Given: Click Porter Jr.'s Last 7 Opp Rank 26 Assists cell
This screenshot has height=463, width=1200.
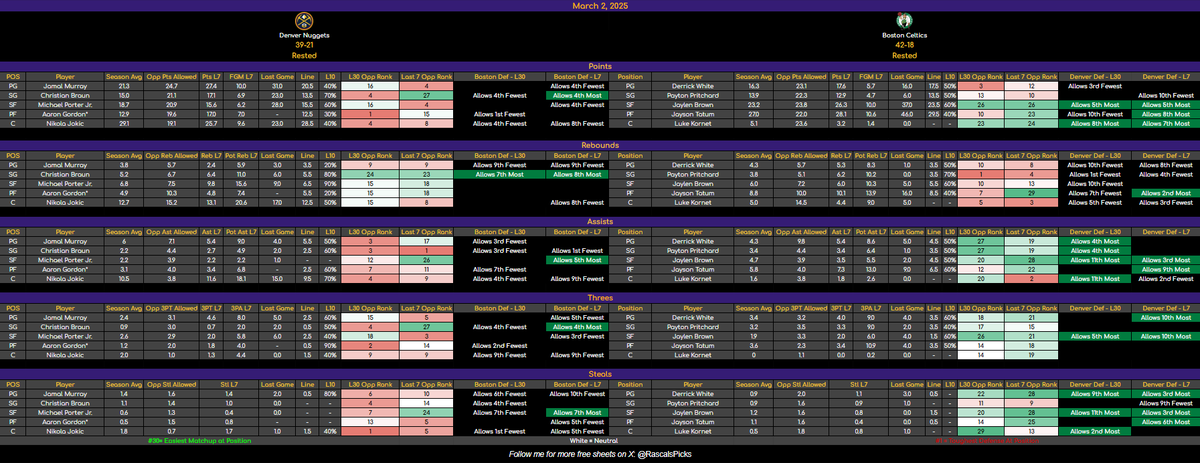Looking at the screenshot, I should click(x=426, y=261).
